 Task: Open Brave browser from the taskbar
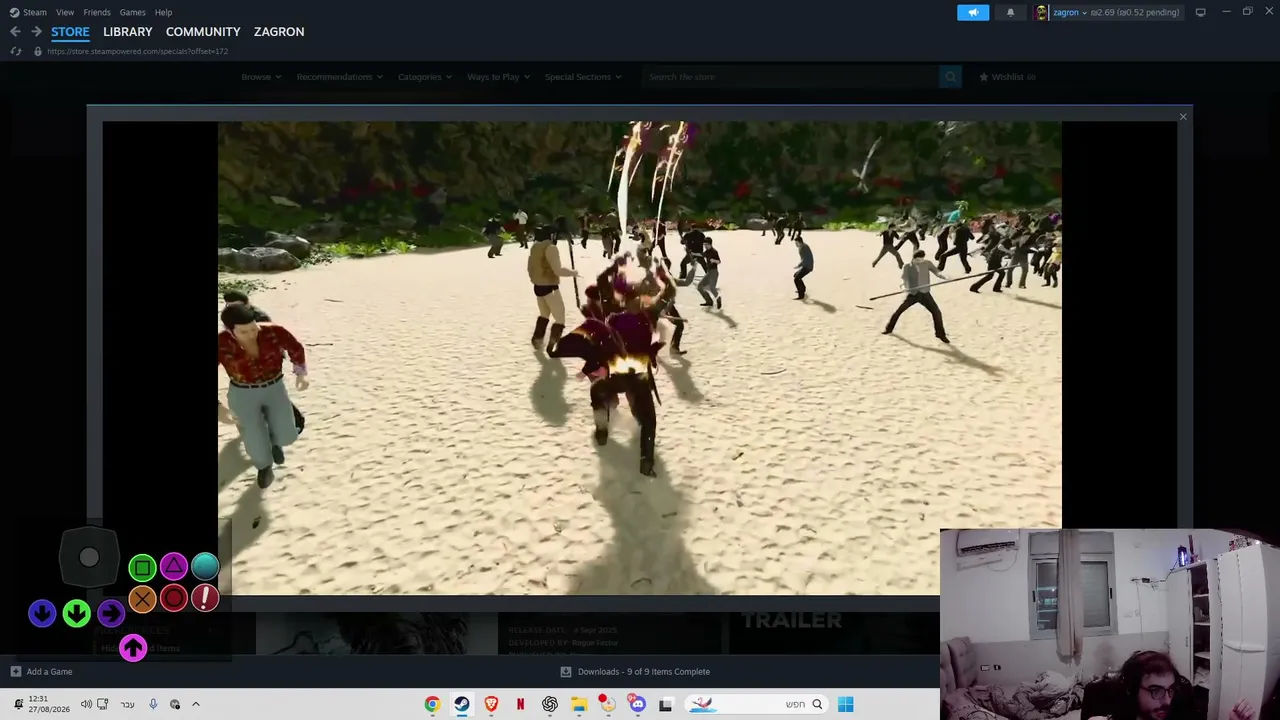[491, 704]
